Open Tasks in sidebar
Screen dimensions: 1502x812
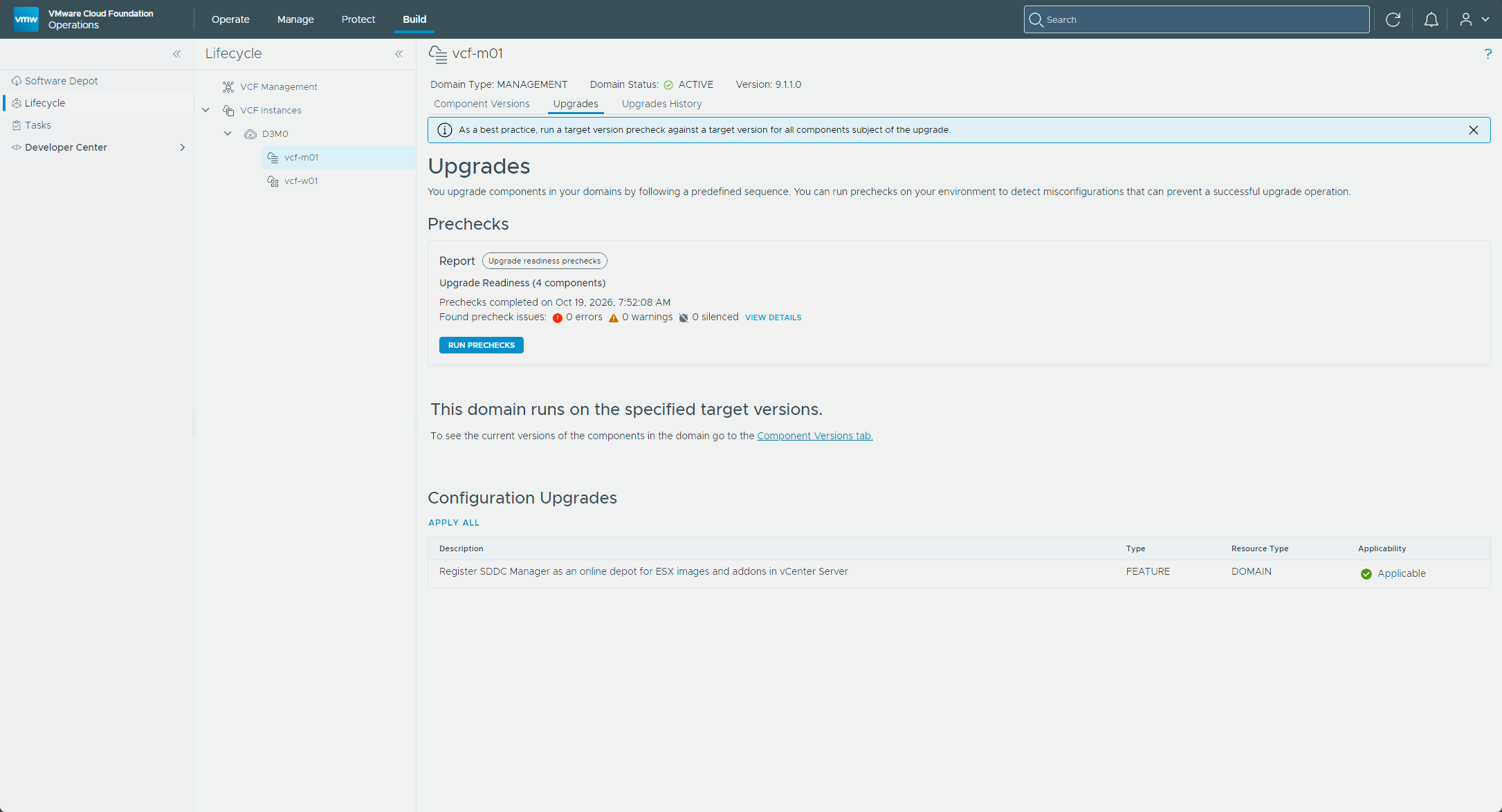pos(38,125)
